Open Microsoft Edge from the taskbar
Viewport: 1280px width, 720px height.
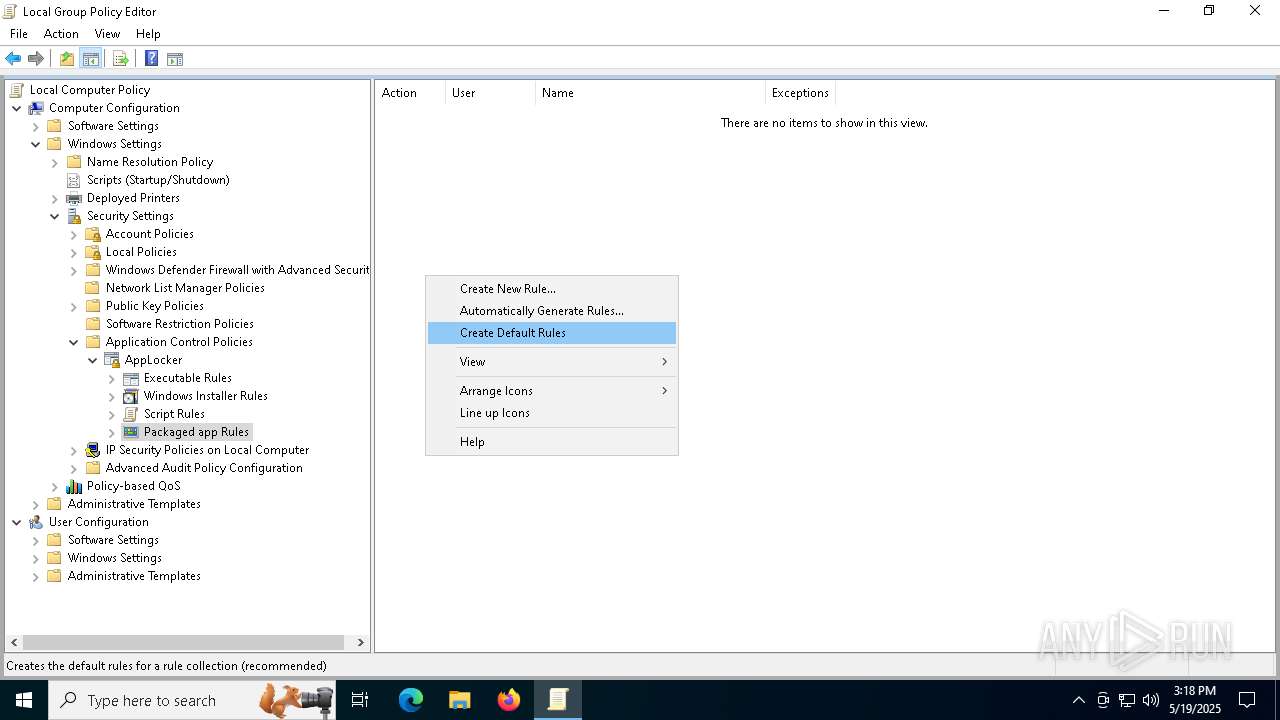coord(411,700)
